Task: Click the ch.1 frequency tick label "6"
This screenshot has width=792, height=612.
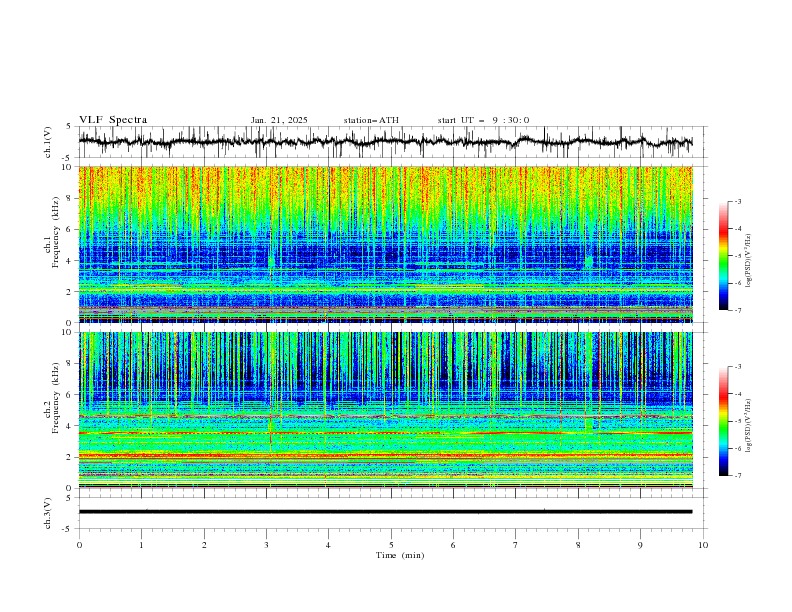Action: tap(70, 229)
